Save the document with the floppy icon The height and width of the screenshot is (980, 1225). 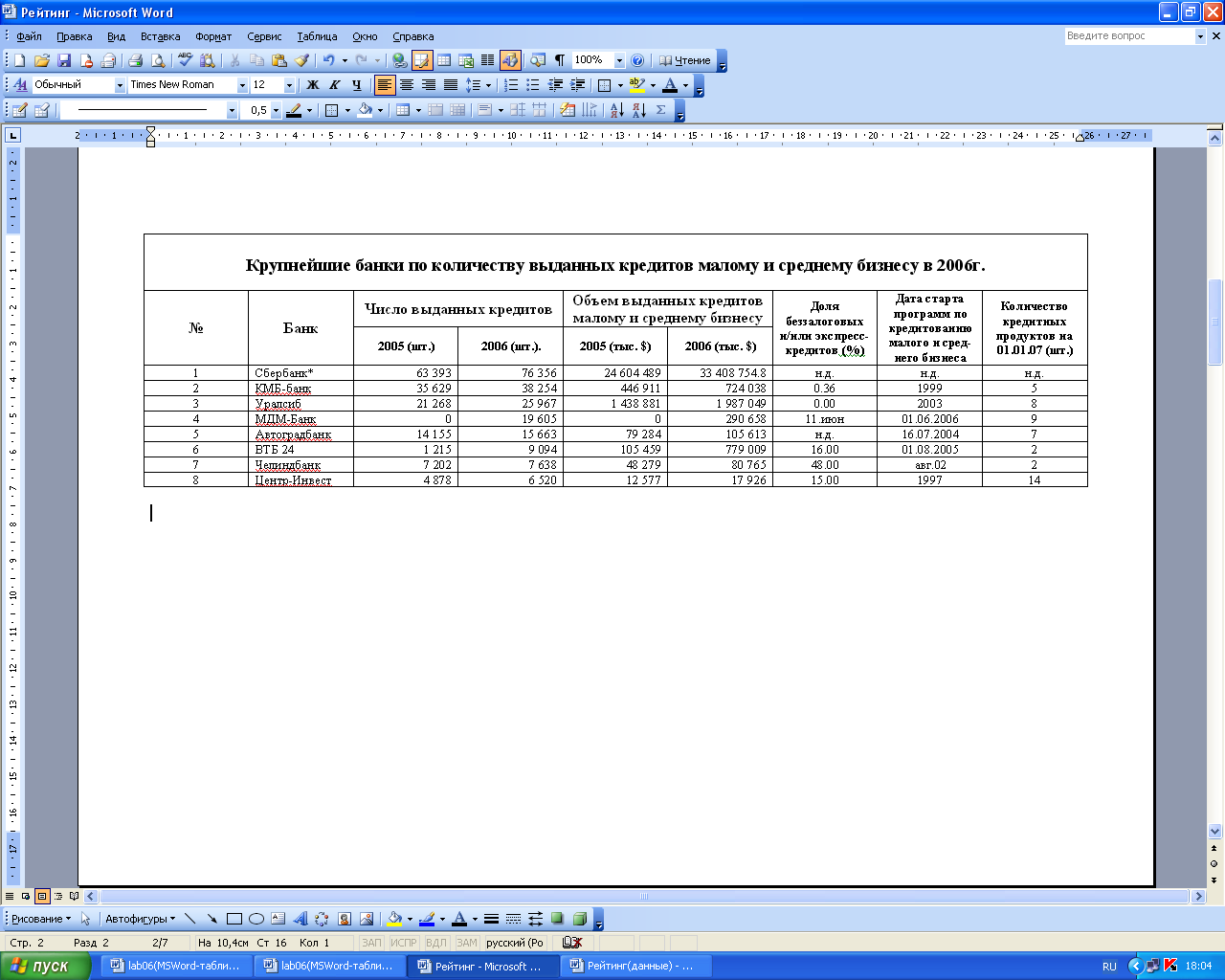tap(63, 60)
